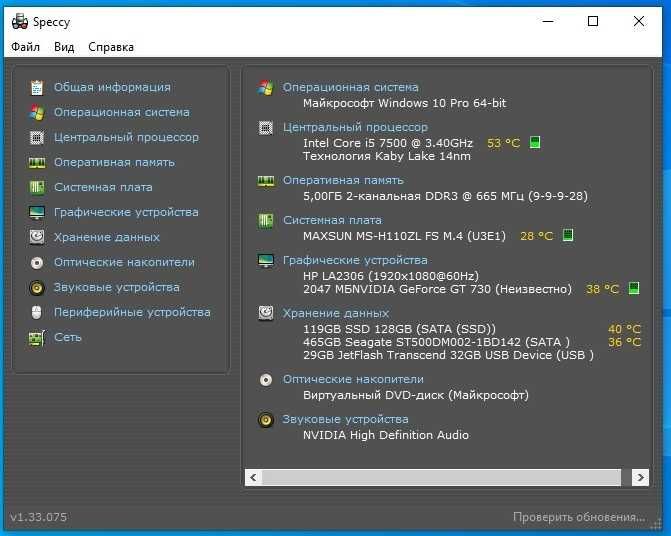Click the green motherboard temperature indicator icon

[x=568, y=235]
